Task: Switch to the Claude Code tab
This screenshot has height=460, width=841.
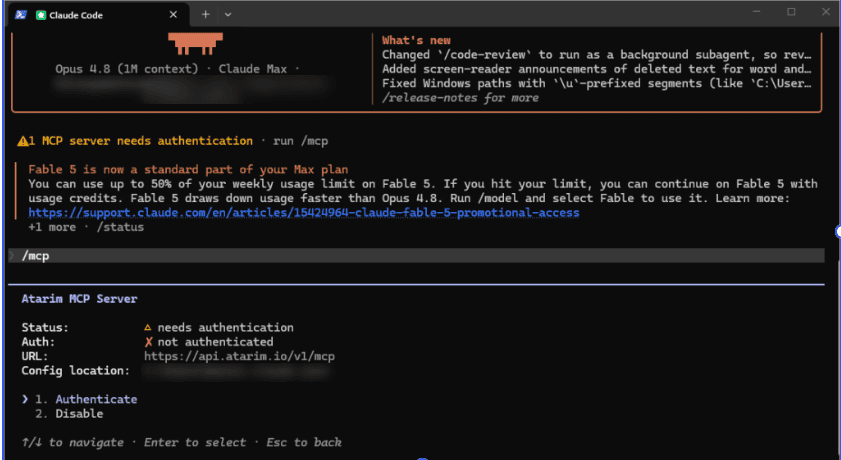Action: coord(99,15)
